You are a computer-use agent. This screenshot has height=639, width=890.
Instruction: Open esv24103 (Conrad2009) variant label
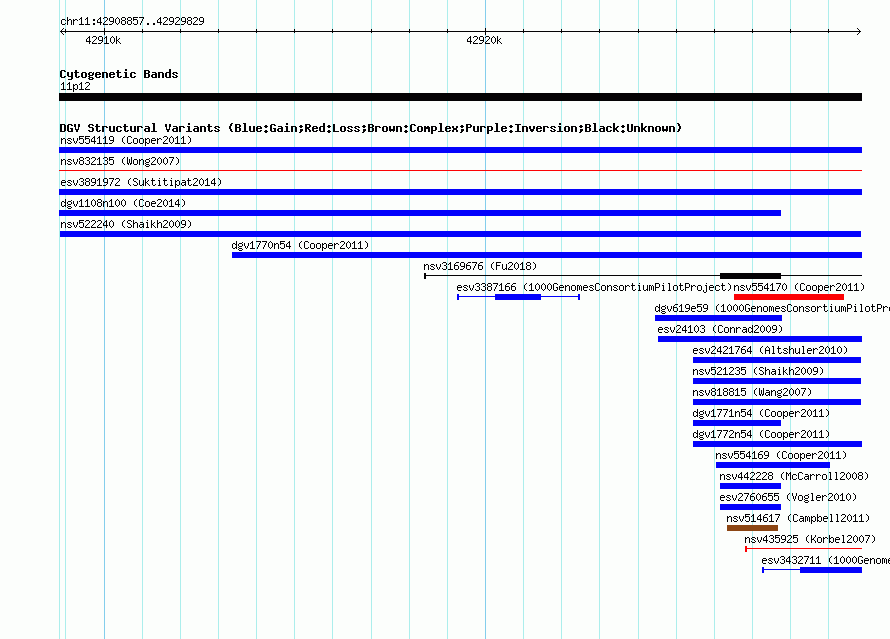pyautogui.click(x=720, y=329)
